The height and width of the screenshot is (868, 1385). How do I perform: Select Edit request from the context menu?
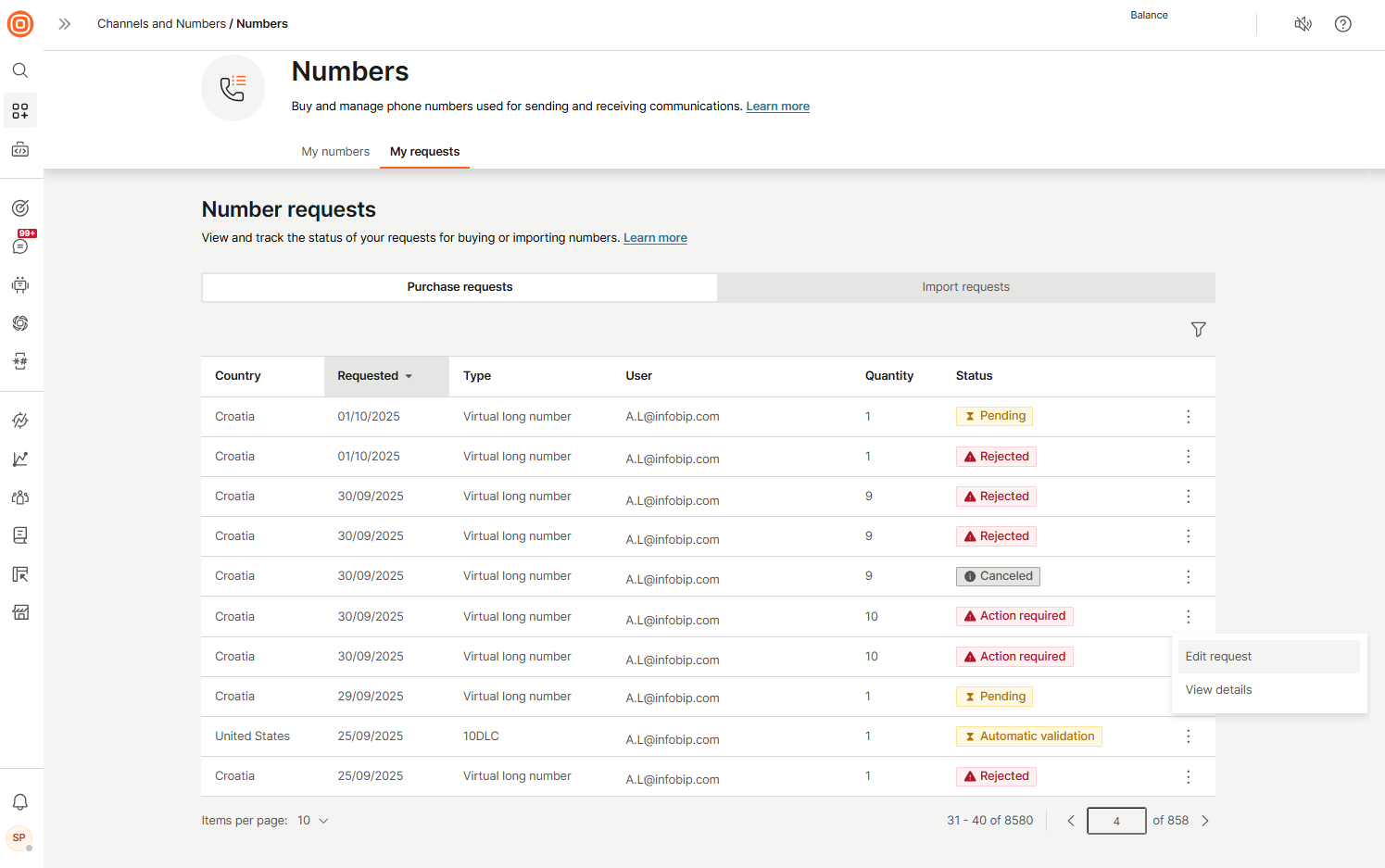[1218, 657]
